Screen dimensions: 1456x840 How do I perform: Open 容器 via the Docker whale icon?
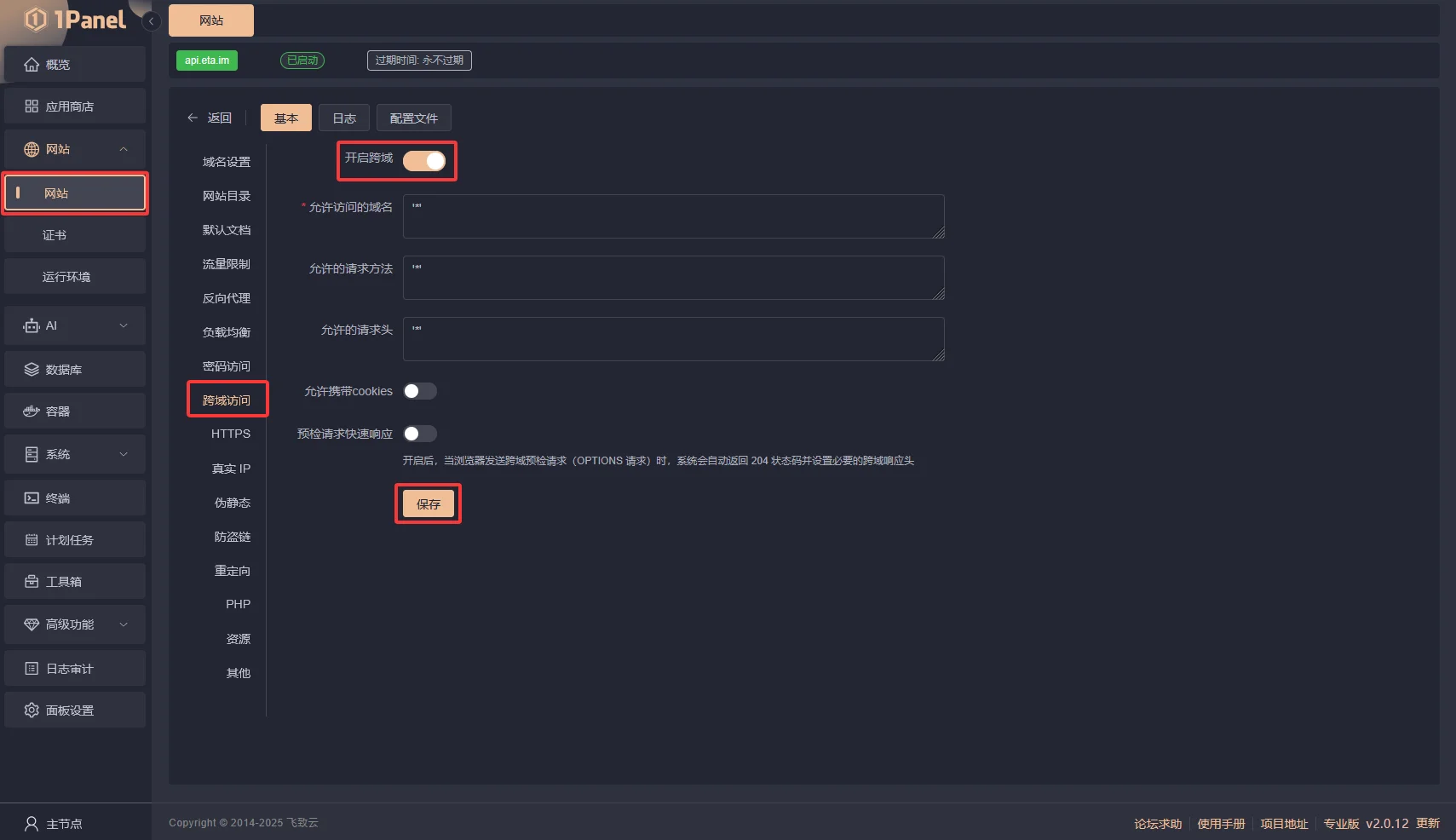(32, 411)
